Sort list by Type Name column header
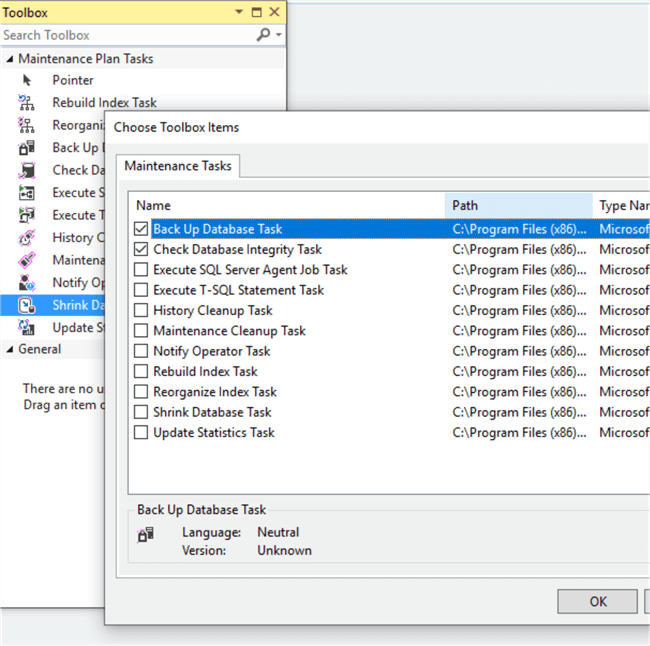Viewport: 650px width, 646px height. click(621, 206)
